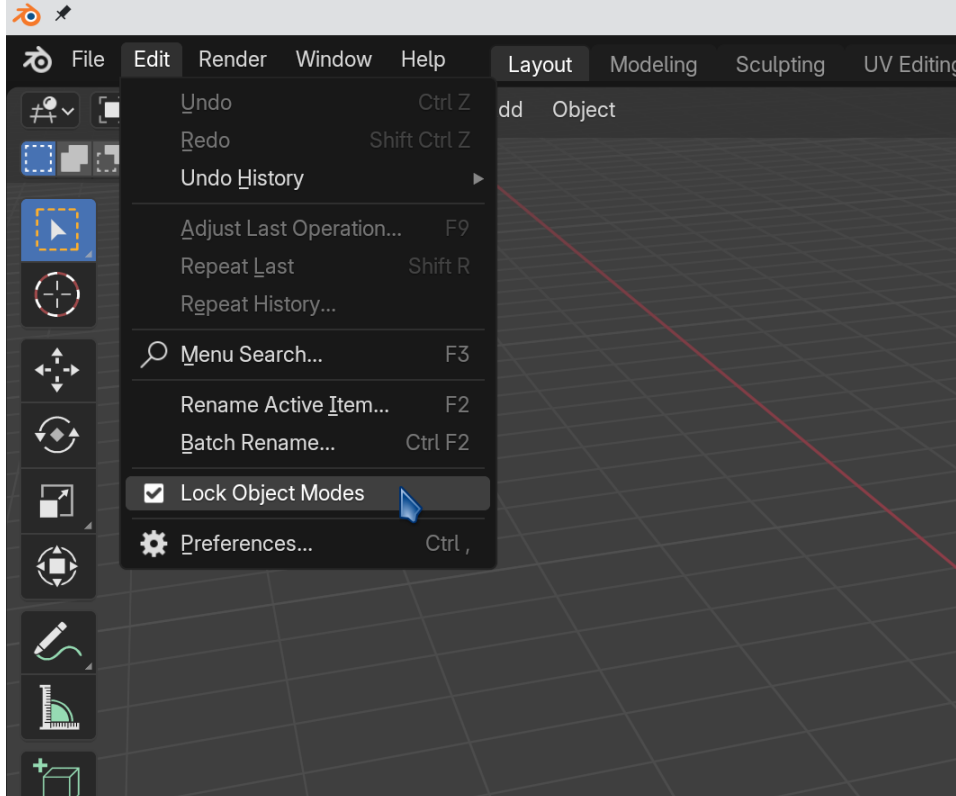This screenshot has height=796, width=956.
Task: Click the Blender logo in the menu bar
Action: coord(37,60)
